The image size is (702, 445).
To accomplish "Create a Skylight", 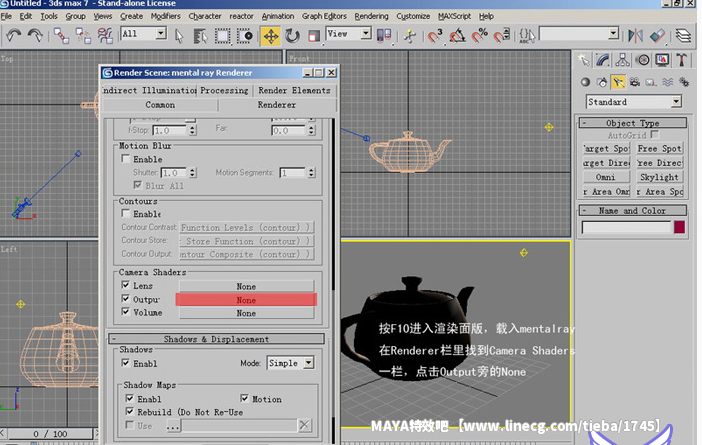I will [x=659, y=177].
